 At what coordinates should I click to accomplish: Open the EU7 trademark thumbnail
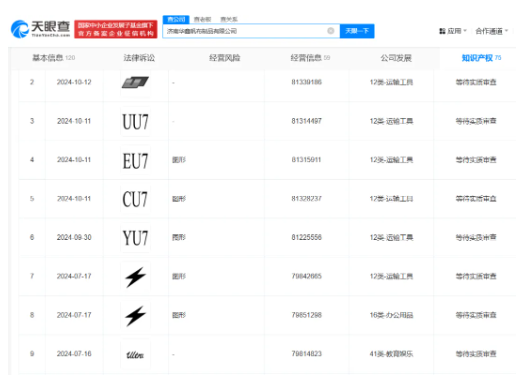coord(135,160)
